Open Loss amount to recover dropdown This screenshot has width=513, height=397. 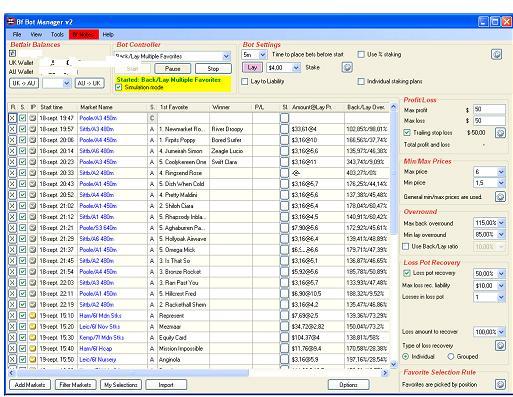pyautogui.click(x=501, y=332)
